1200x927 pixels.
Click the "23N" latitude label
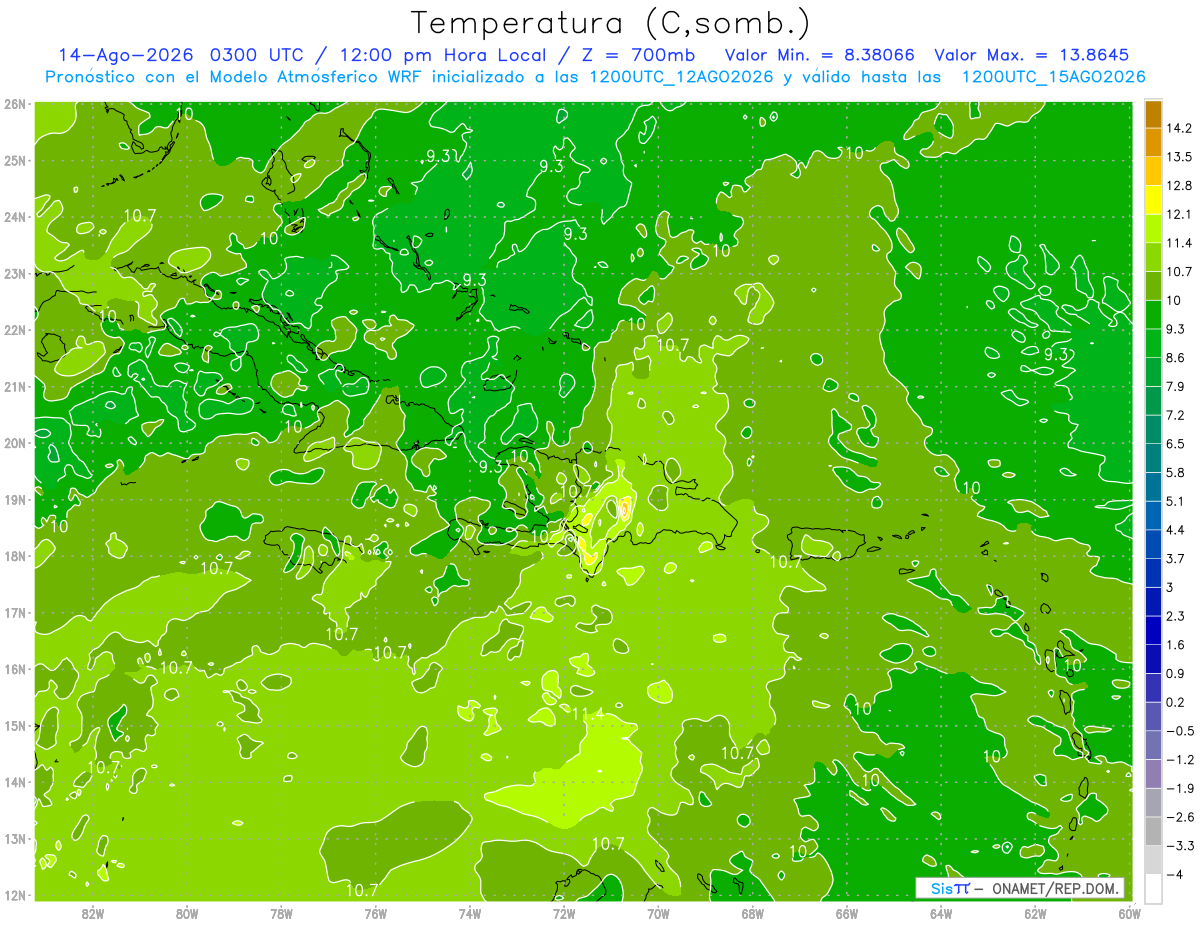pyautogui.click(x=17, y=273)
